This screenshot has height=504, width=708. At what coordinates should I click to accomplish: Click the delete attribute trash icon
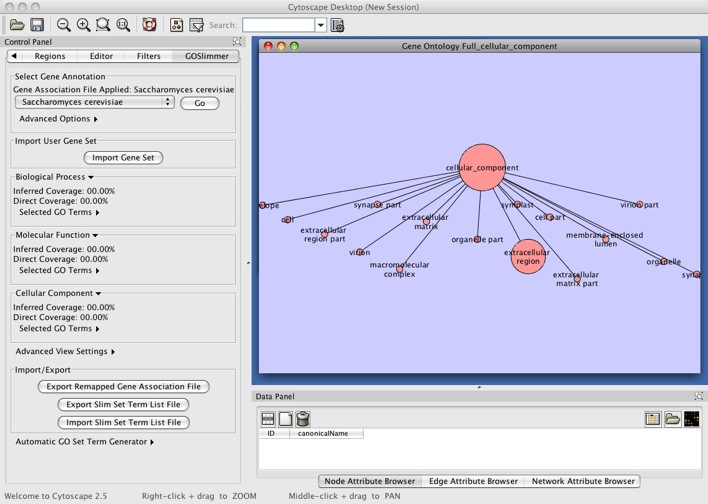pos(302,419)
